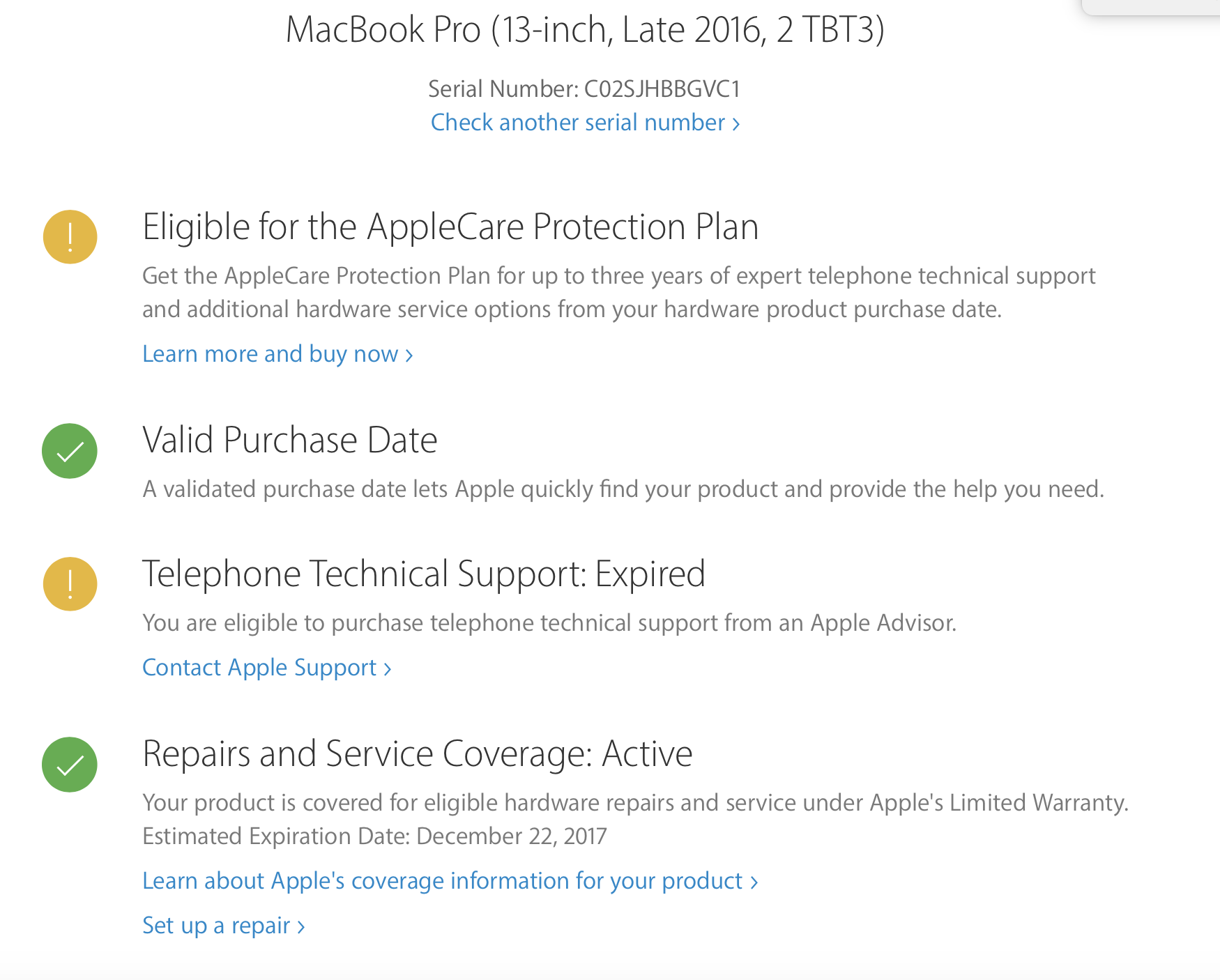Click the Eligible for the AppleCare Protection Plan heading
The height and width of the screenshot is (980, 1220).
(450, 227)
